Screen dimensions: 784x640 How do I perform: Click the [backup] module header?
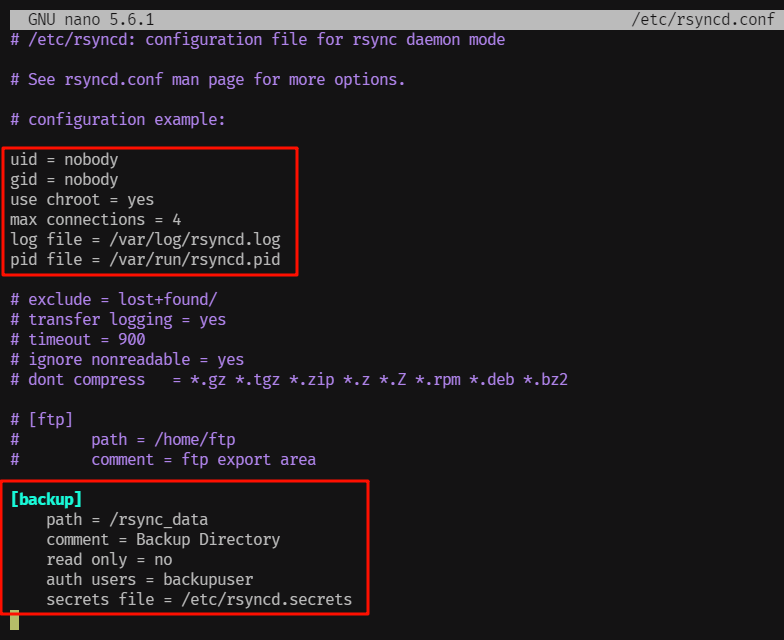tap(46, 500)
